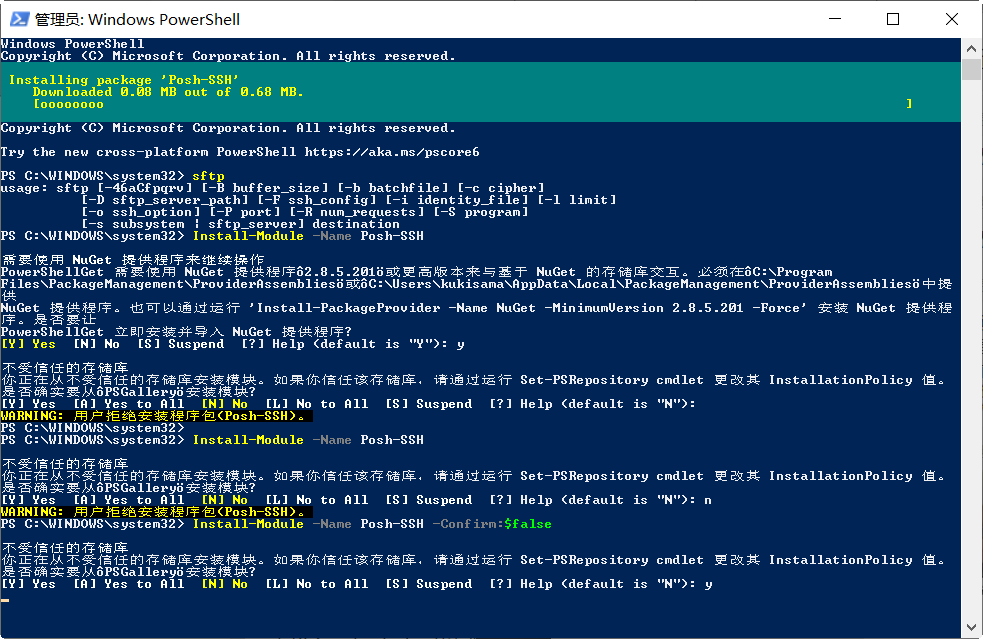Maximize the PowerShell window

(x=893, y=19)
